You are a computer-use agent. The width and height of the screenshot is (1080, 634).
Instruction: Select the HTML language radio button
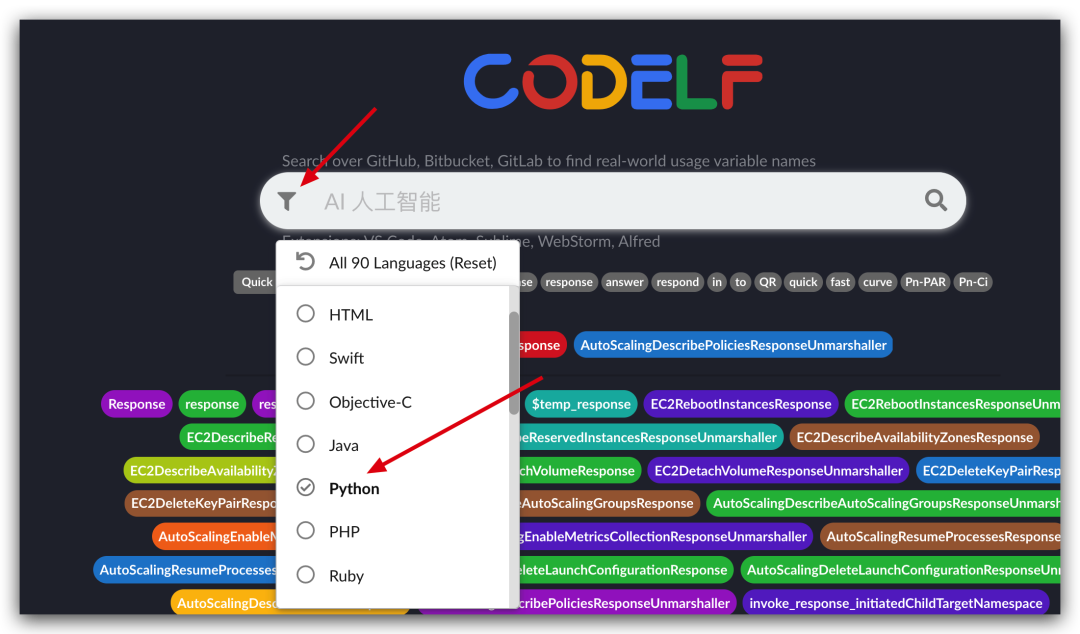tap(305, 314)
